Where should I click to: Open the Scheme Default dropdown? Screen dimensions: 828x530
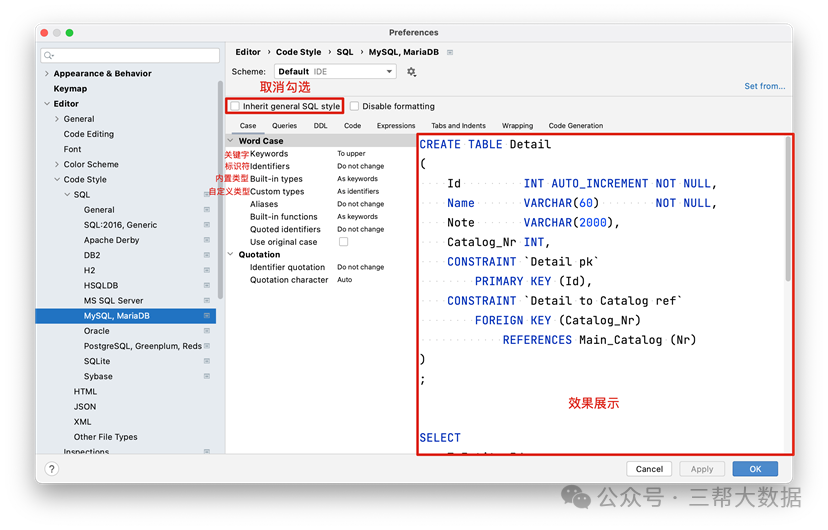(x=335, y=72)
